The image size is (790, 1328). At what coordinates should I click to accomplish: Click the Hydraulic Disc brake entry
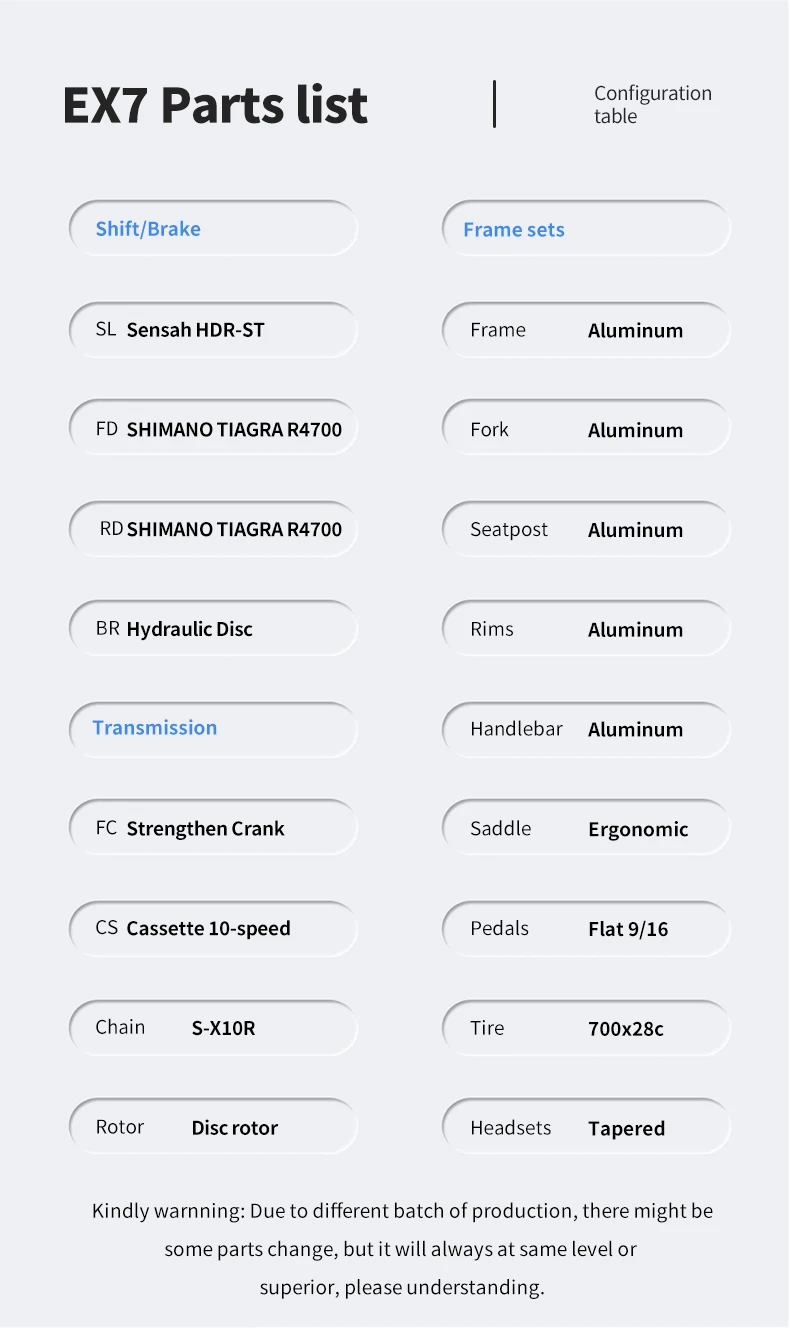(x=213, y=628)
